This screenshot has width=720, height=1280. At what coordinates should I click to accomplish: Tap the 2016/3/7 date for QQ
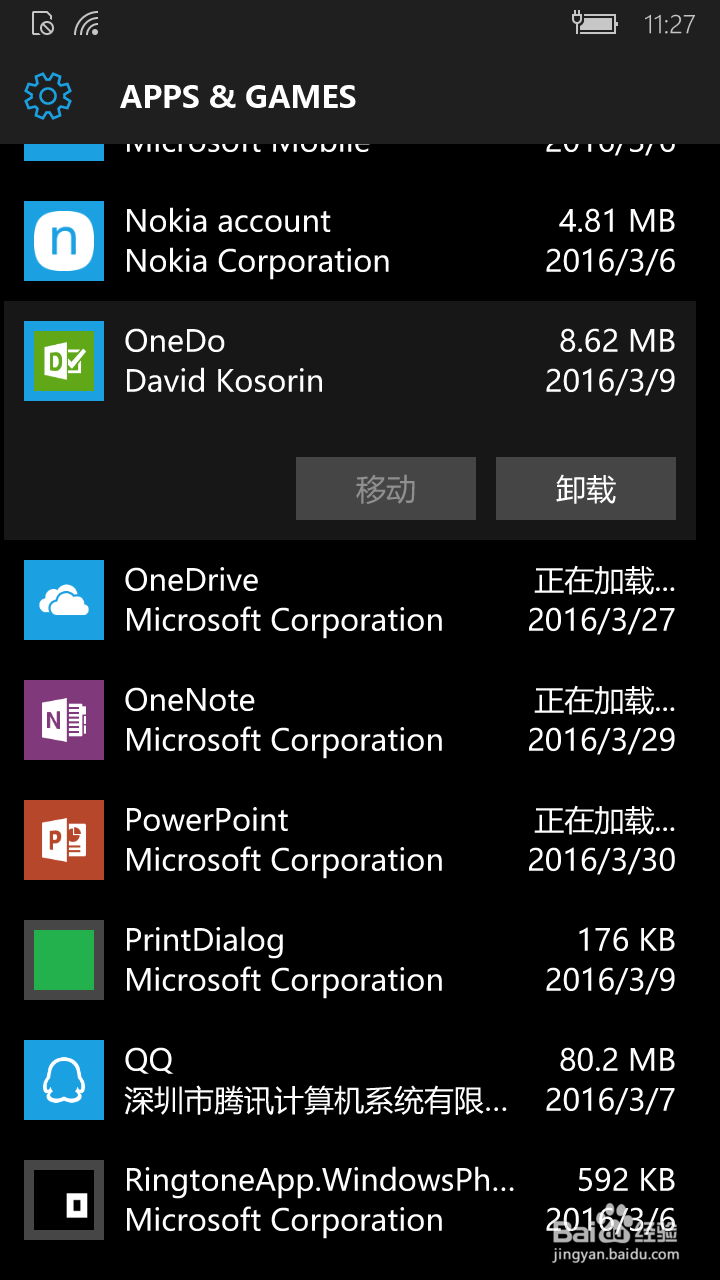[x=610, y=1100]
